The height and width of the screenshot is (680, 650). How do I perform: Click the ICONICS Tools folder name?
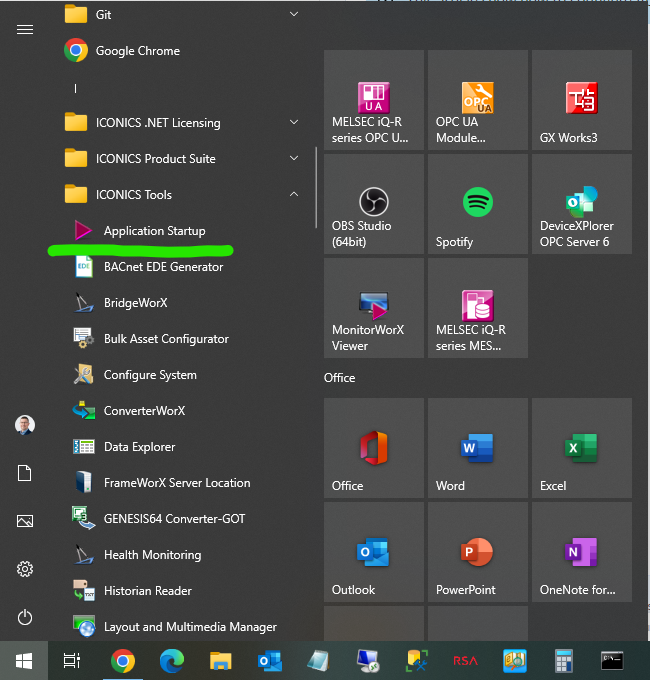point(134,195)
